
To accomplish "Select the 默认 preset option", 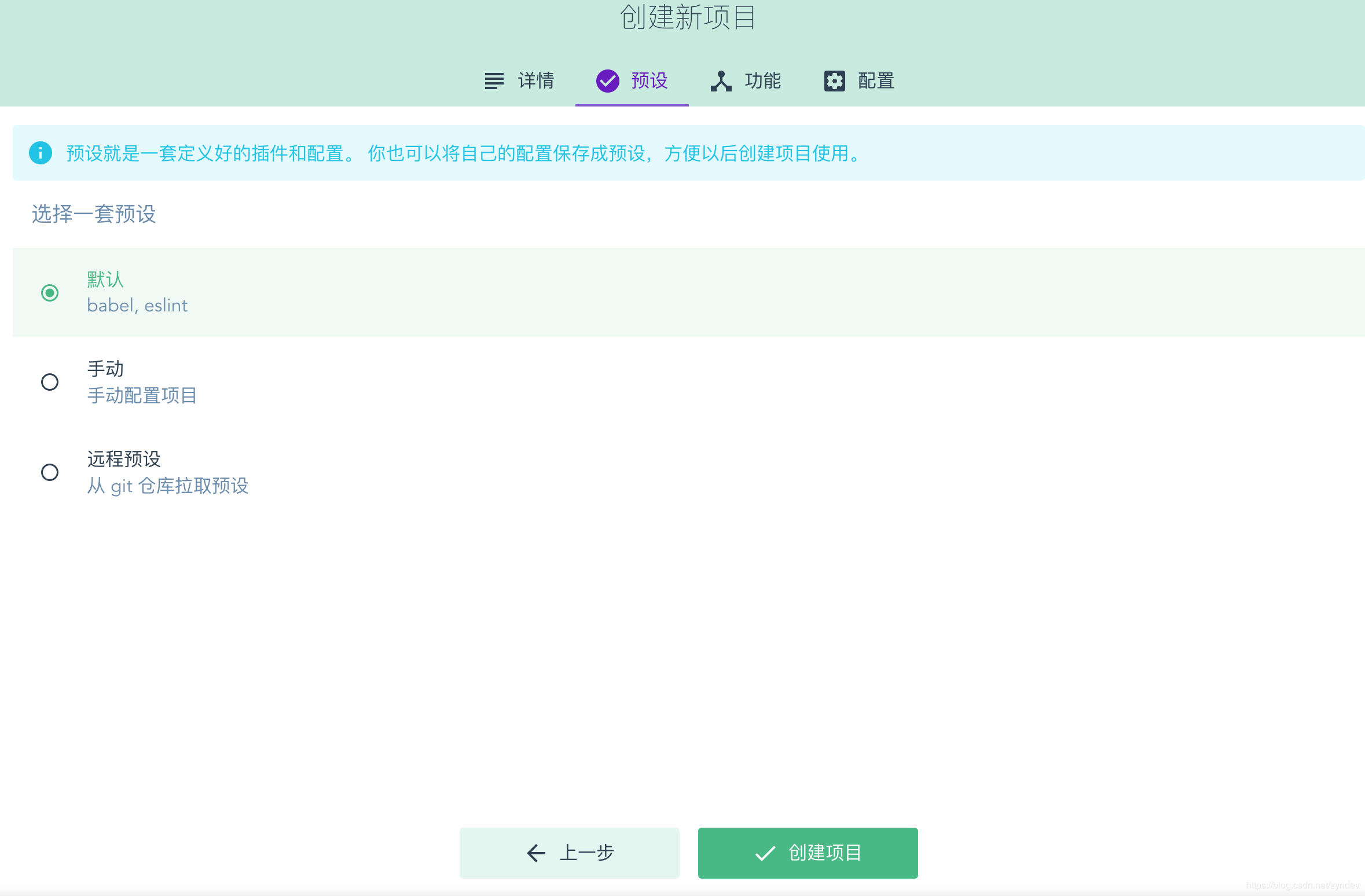I will click(x=105, y=280).
